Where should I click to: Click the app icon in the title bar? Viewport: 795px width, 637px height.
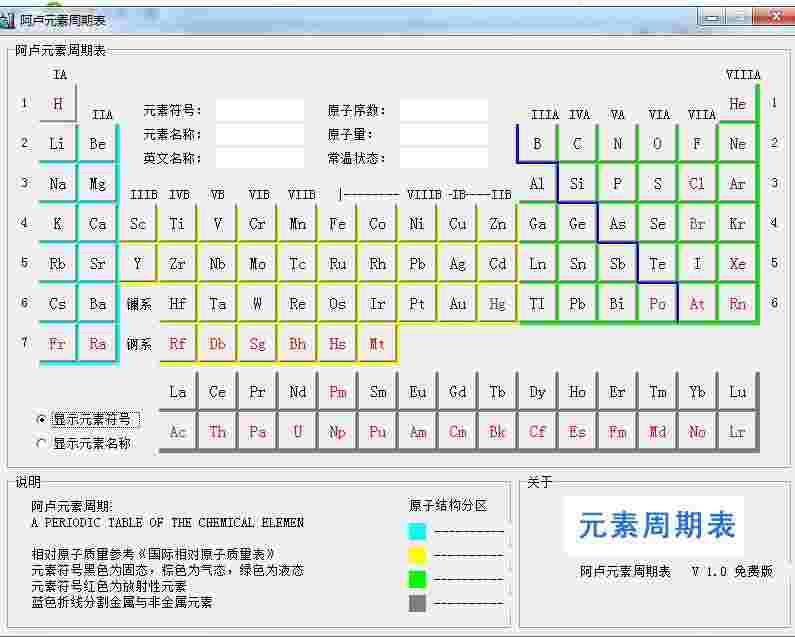click(x=7, y=20)
